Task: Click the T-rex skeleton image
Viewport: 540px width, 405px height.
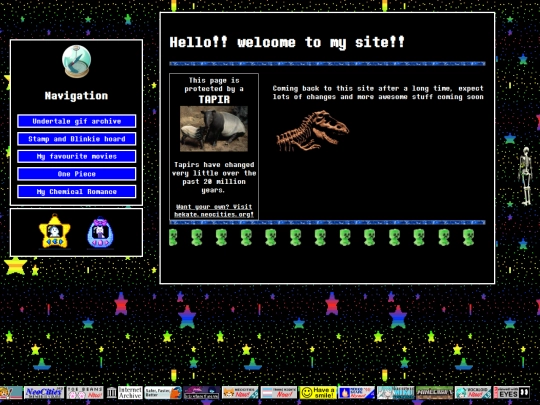Action: [312, 130]
